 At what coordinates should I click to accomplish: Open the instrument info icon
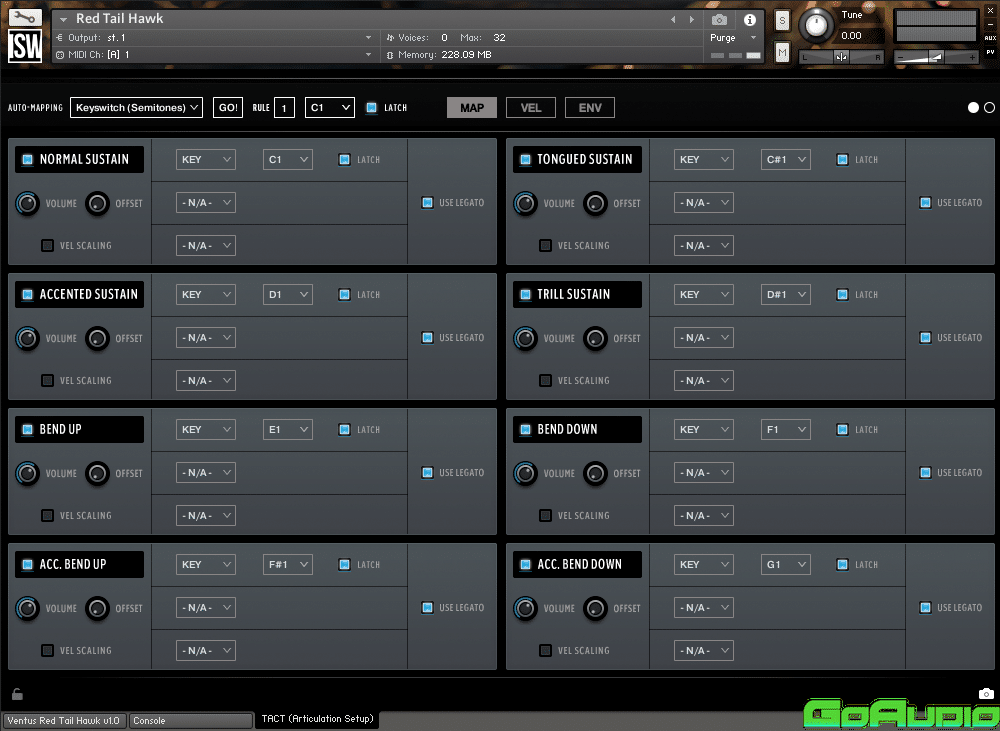[749, 19]
